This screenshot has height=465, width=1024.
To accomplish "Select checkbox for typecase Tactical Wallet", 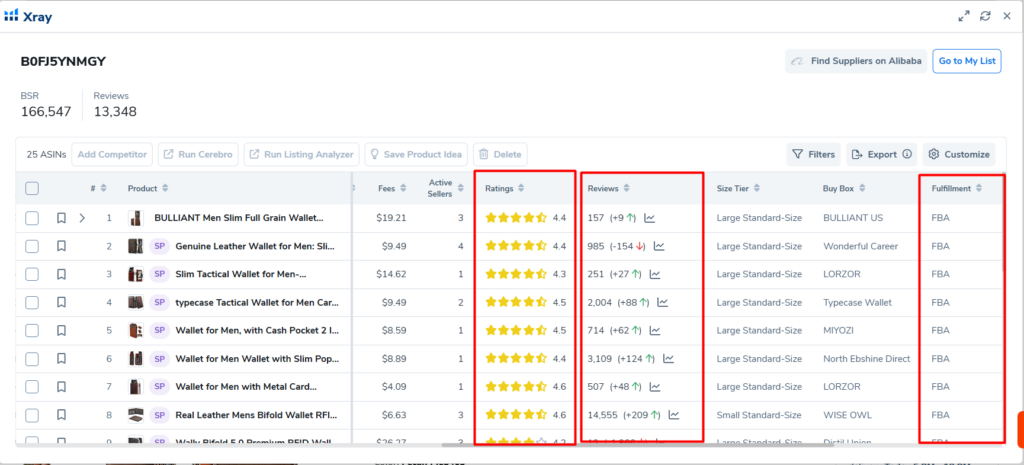I will point(32,302).
